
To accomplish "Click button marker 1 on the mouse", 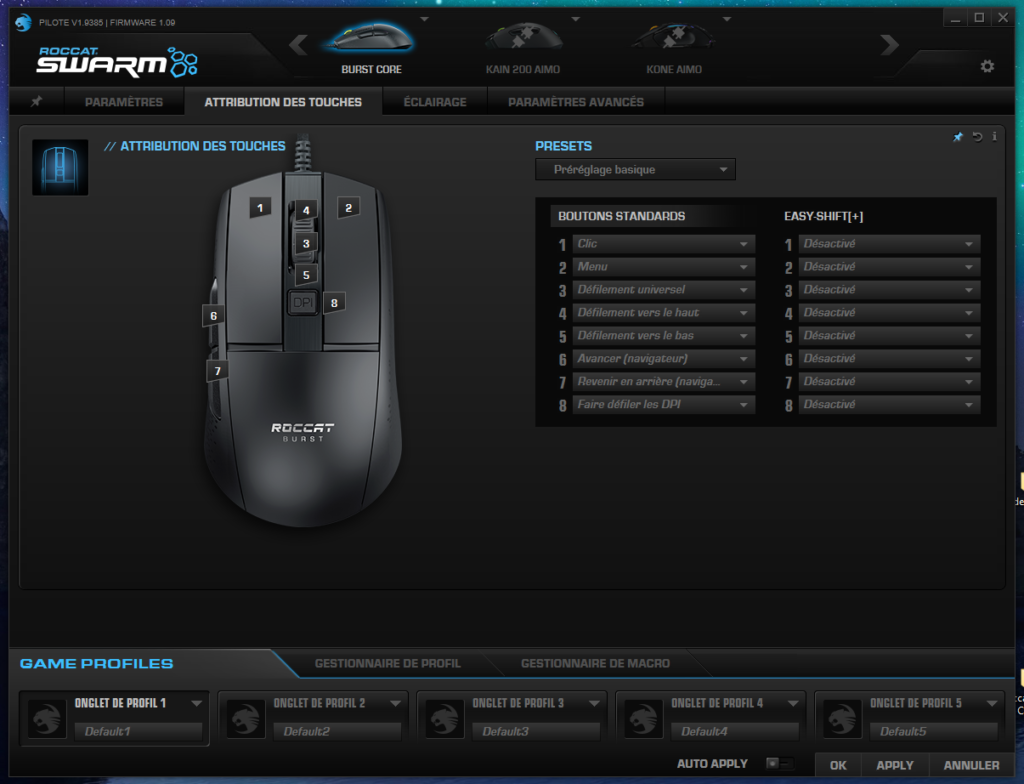I will pos(260,208).
